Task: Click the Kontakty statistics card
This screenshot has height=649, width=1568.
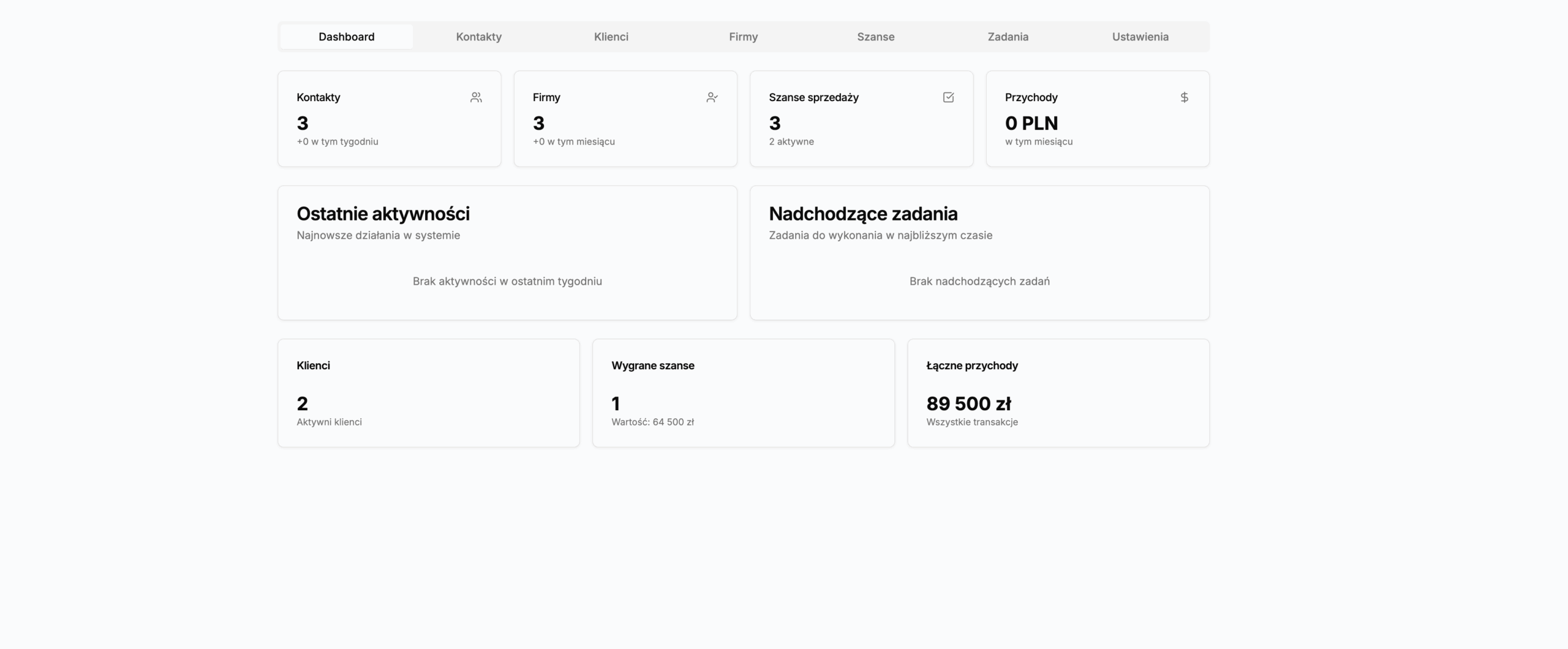Action: point(389,118)
